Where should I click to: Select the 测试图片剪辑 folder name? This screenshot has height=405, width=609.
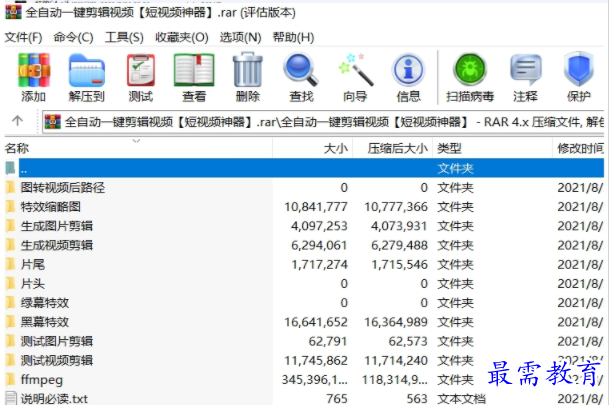(x=57, y=341)
